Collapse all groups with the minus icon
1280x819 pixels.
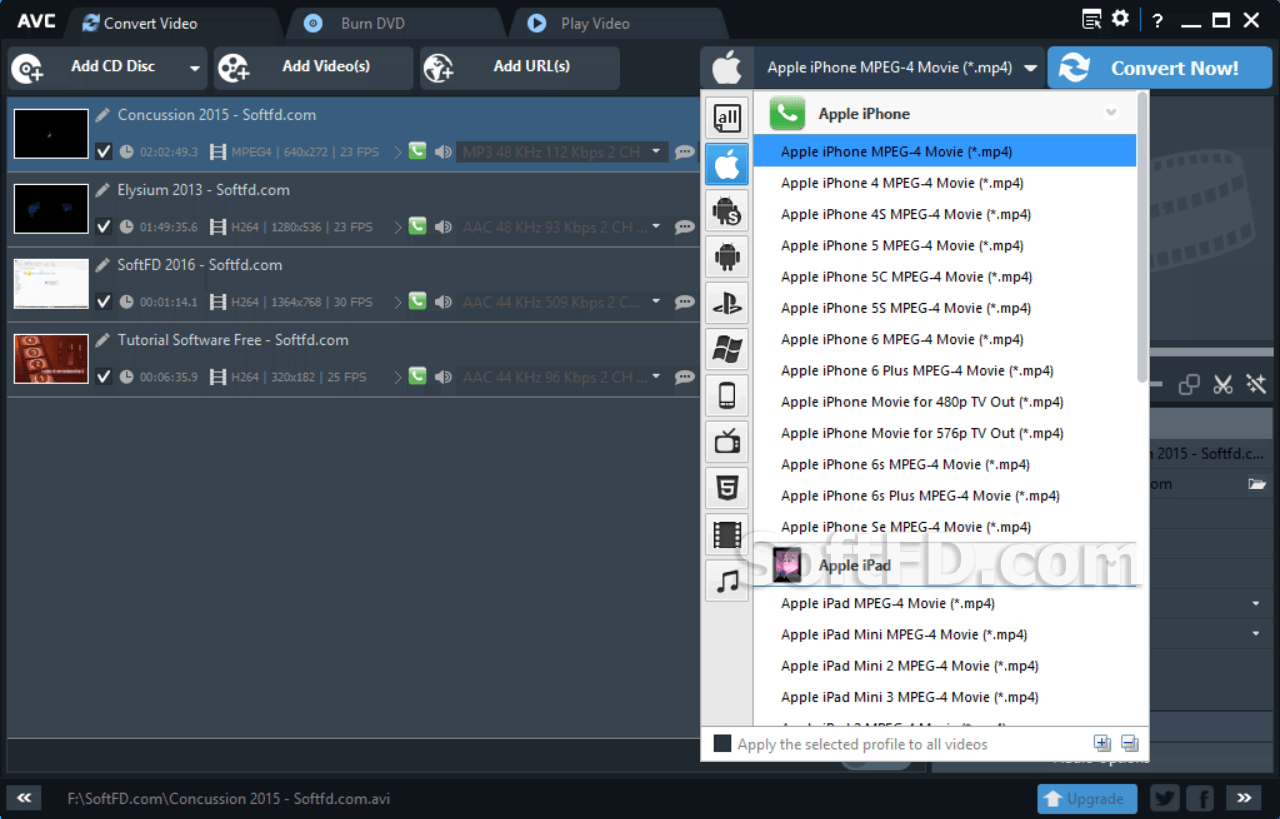coord(1129,743)
